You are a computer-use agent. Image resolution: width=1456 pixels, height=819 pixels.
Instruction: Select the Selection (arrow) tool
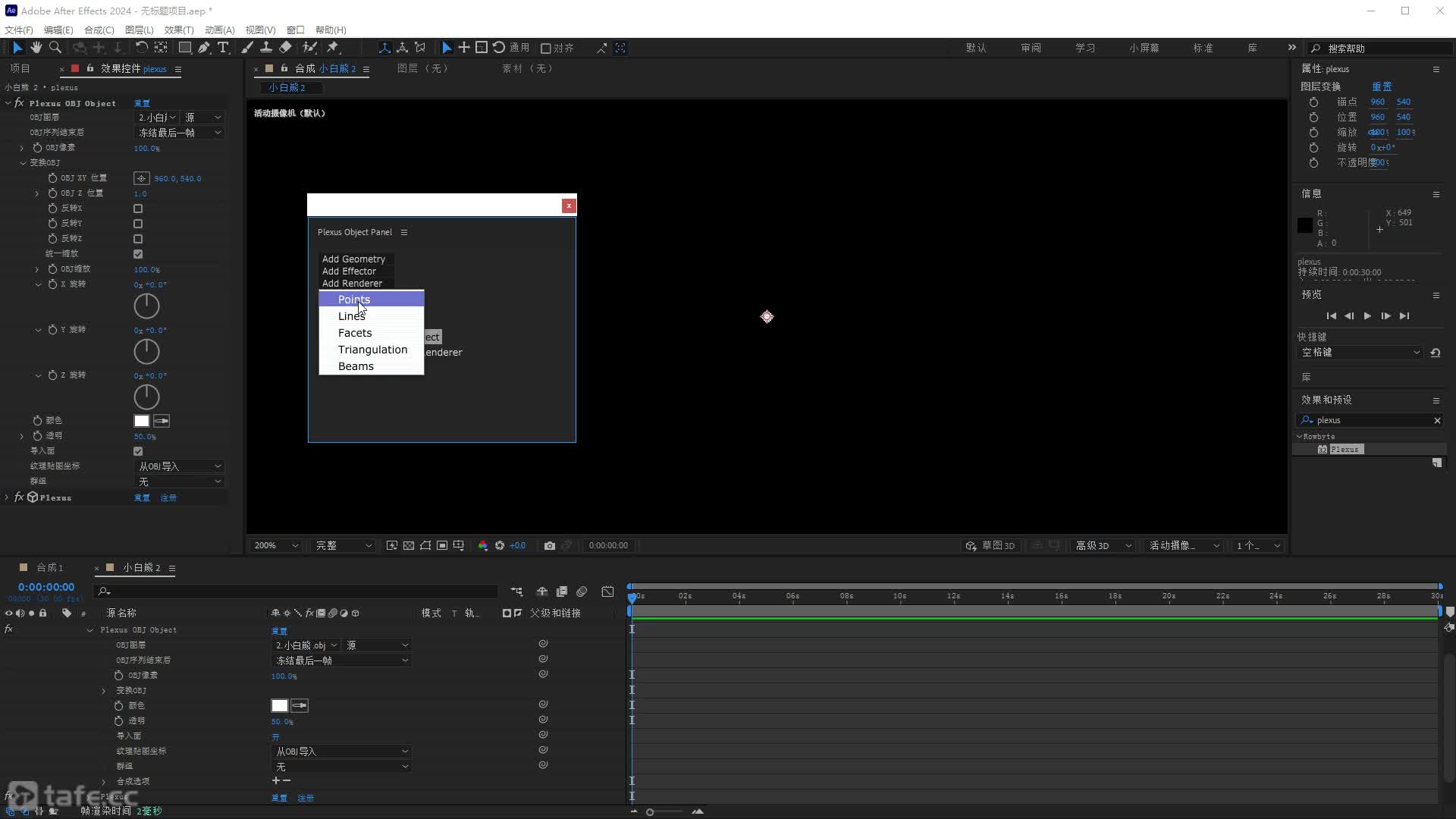[17, 48]
